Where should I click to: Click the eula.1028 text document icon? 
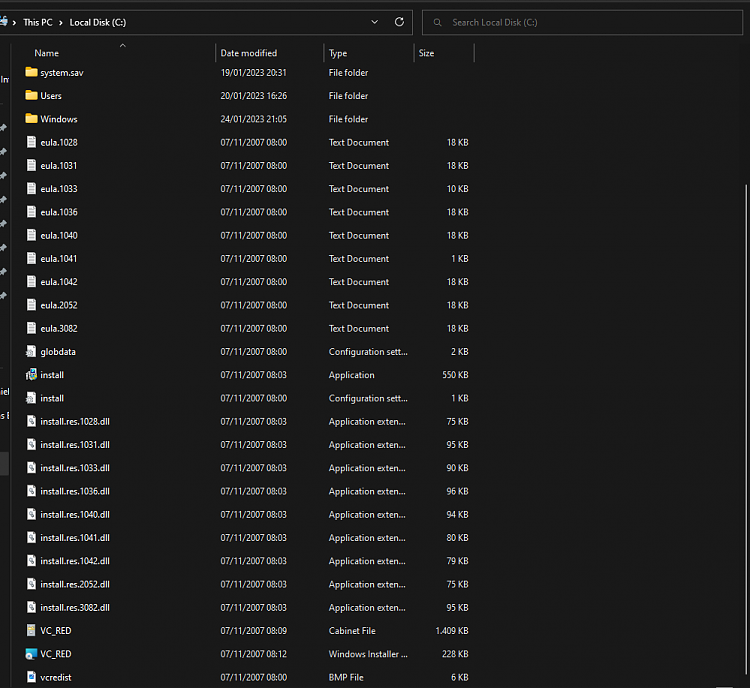[31, 142]
